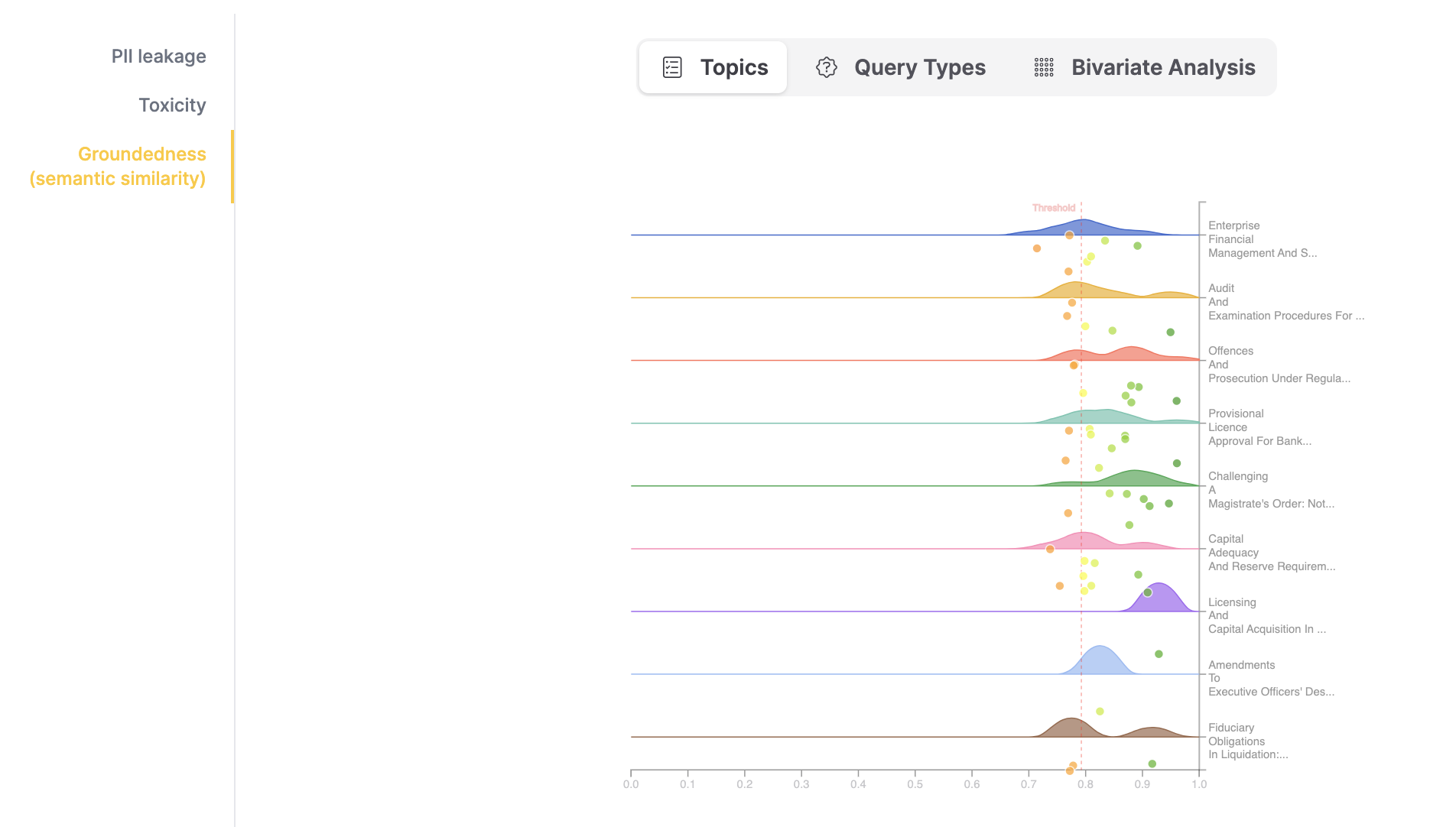
Task: Click the Licensing And Capital Acquisition label
Action: click(1266, 615)
